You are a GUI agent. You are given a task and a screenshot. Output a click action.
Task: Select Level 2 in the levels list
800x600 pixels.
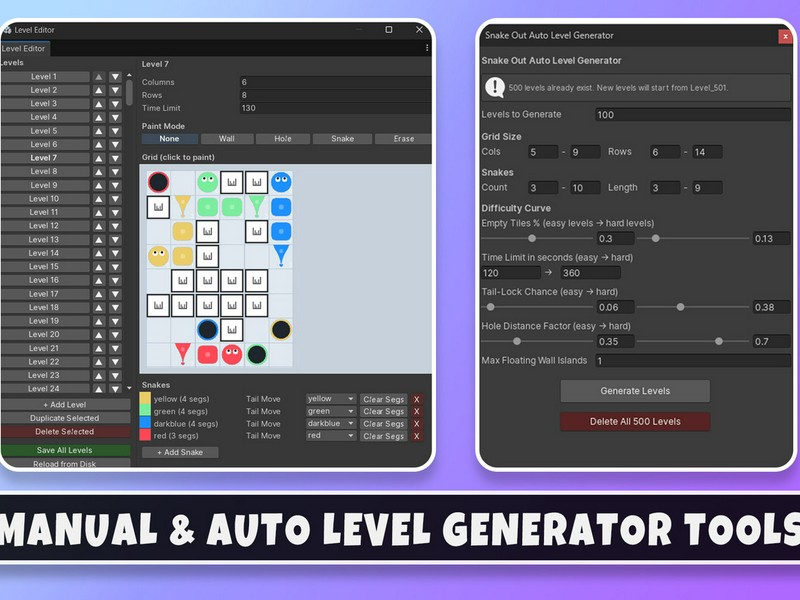[x=44, y=90]
